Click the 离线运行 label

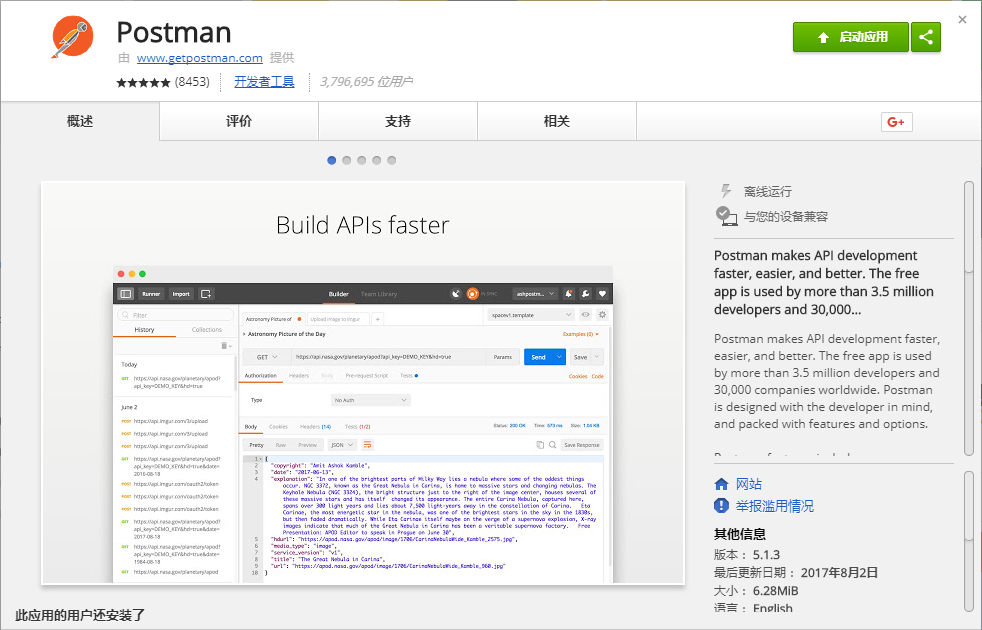768,192
